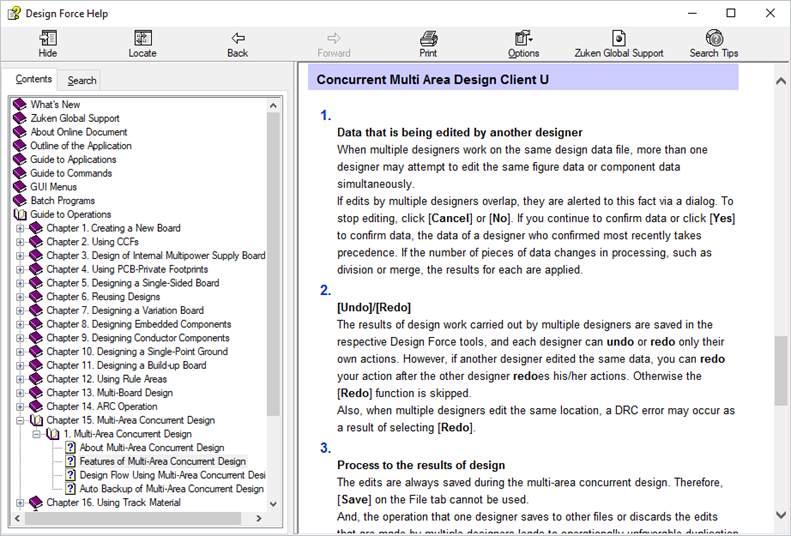Select Chapter 13. Multi-Board Design
Image resolution: width=791 pixels, height=536 pixels.
click(x=109, y=393)
